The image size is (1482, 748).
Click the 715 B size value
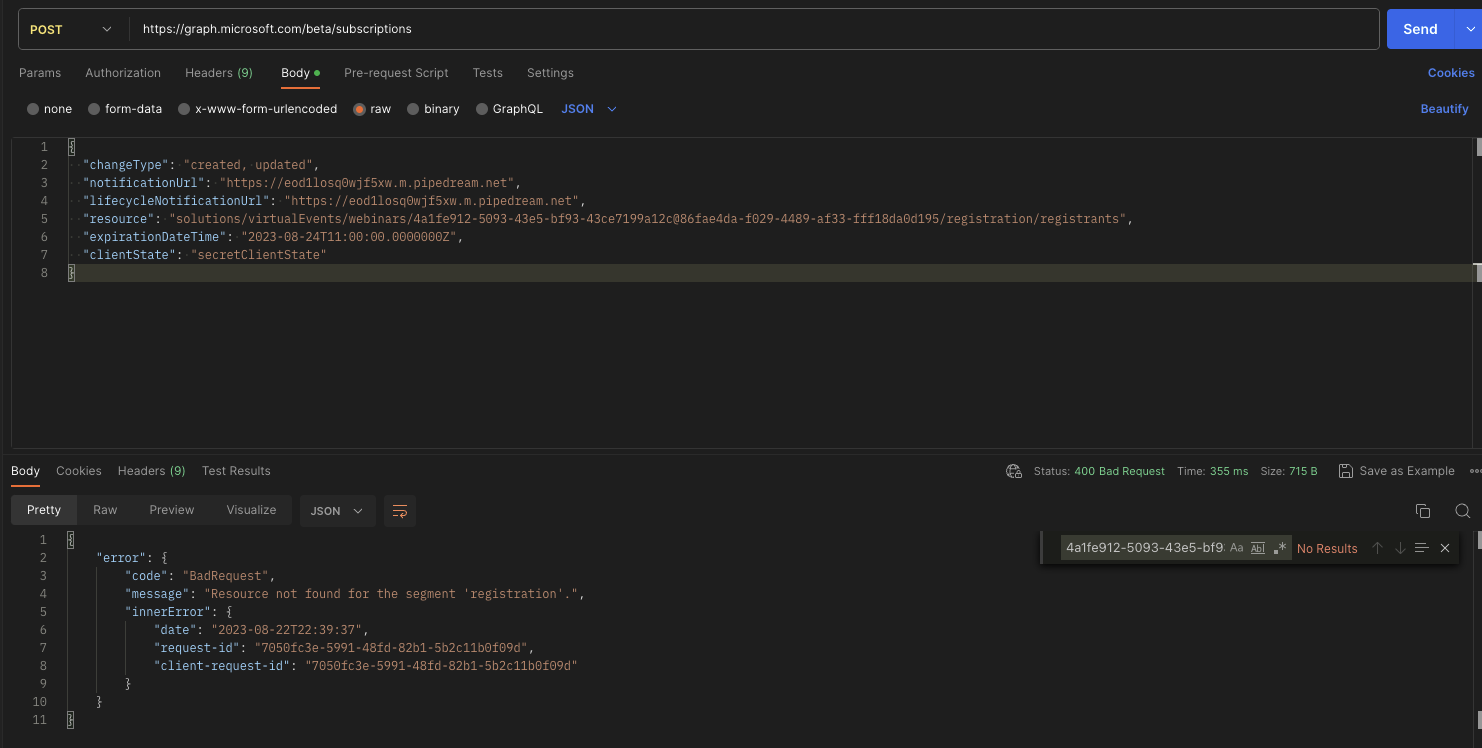(1302, 471)
